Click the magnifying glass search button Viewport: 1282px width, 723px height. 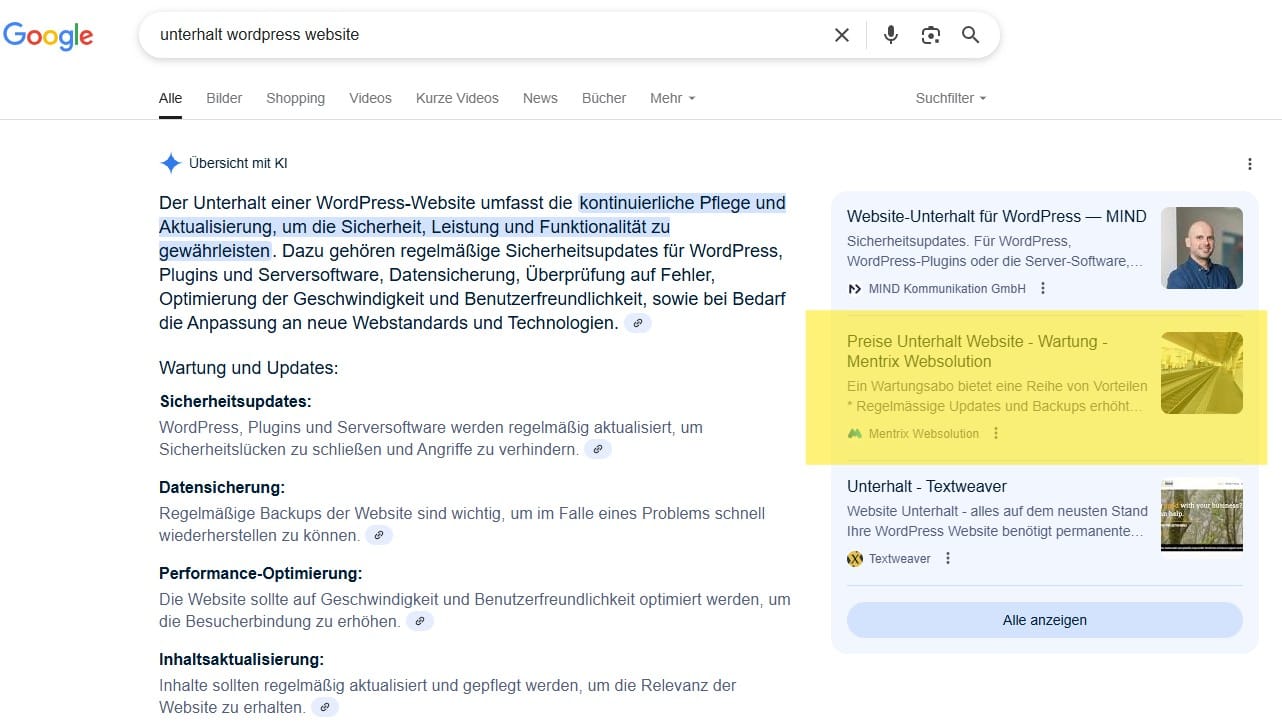click(x=970, y=35)
